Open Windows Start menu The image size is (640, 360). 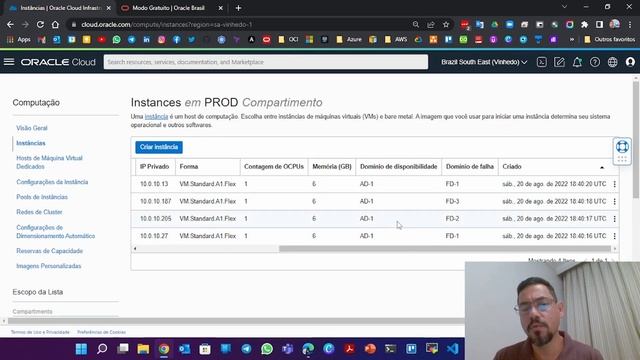(x=81, y=349)
